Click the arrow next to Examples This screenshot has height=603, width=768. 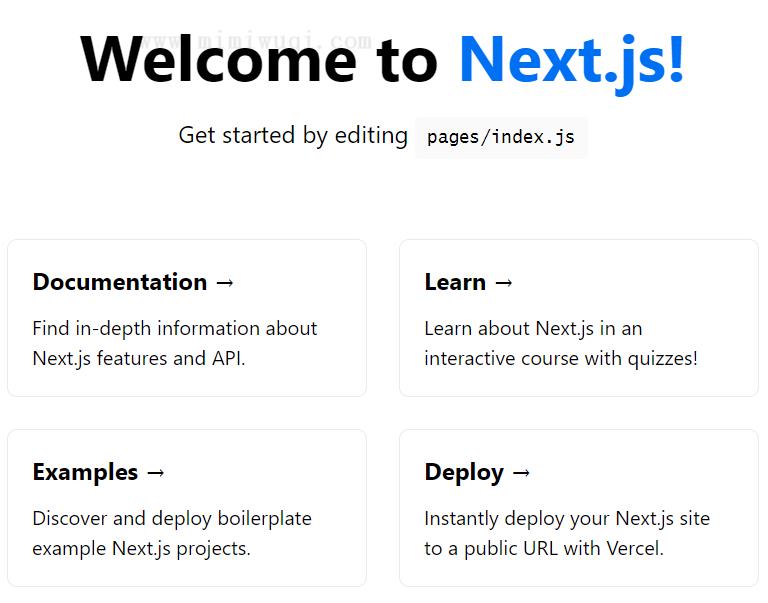(156, 473)
